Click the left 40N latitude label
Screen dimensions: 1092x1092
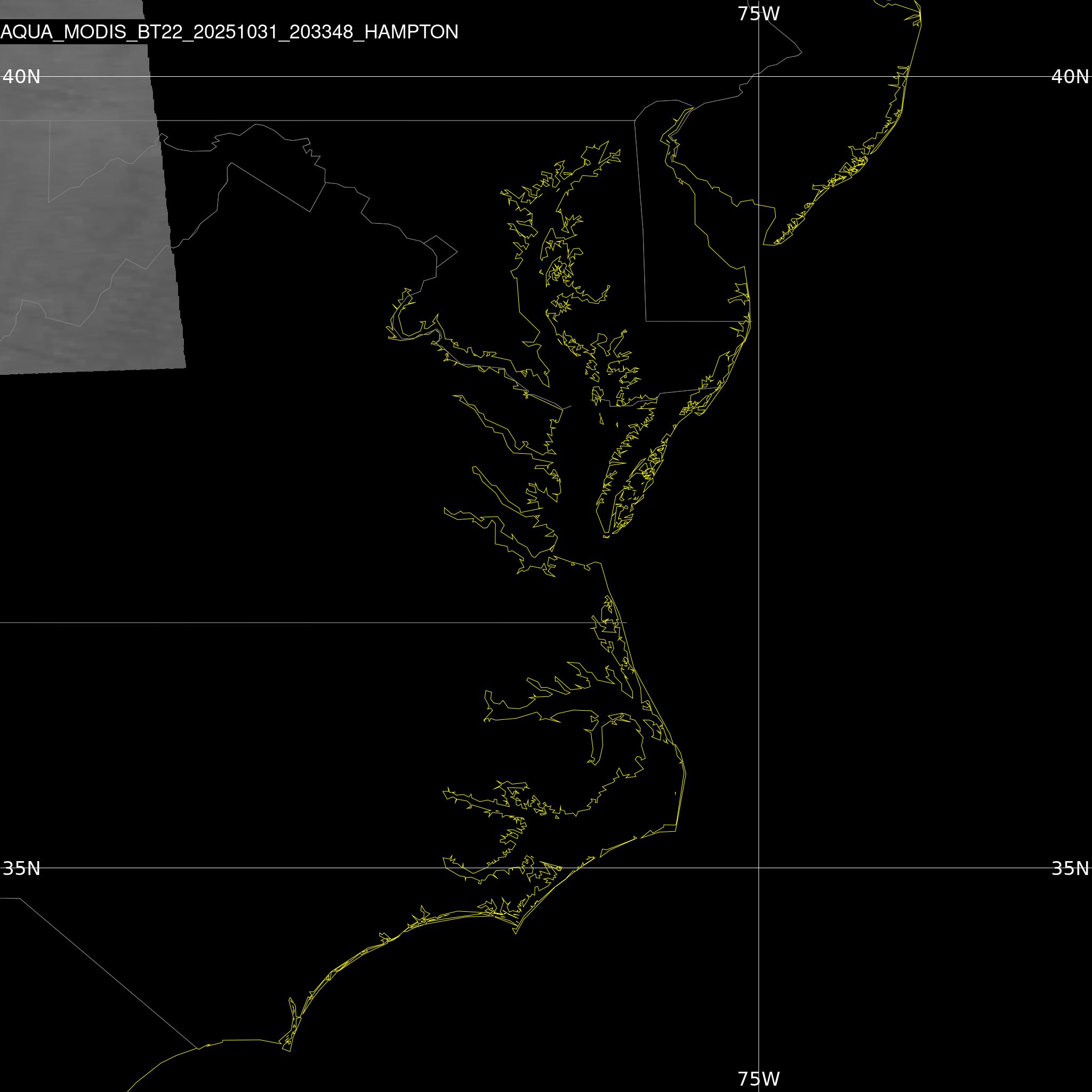pyautogui.click(x=21, y=76)
